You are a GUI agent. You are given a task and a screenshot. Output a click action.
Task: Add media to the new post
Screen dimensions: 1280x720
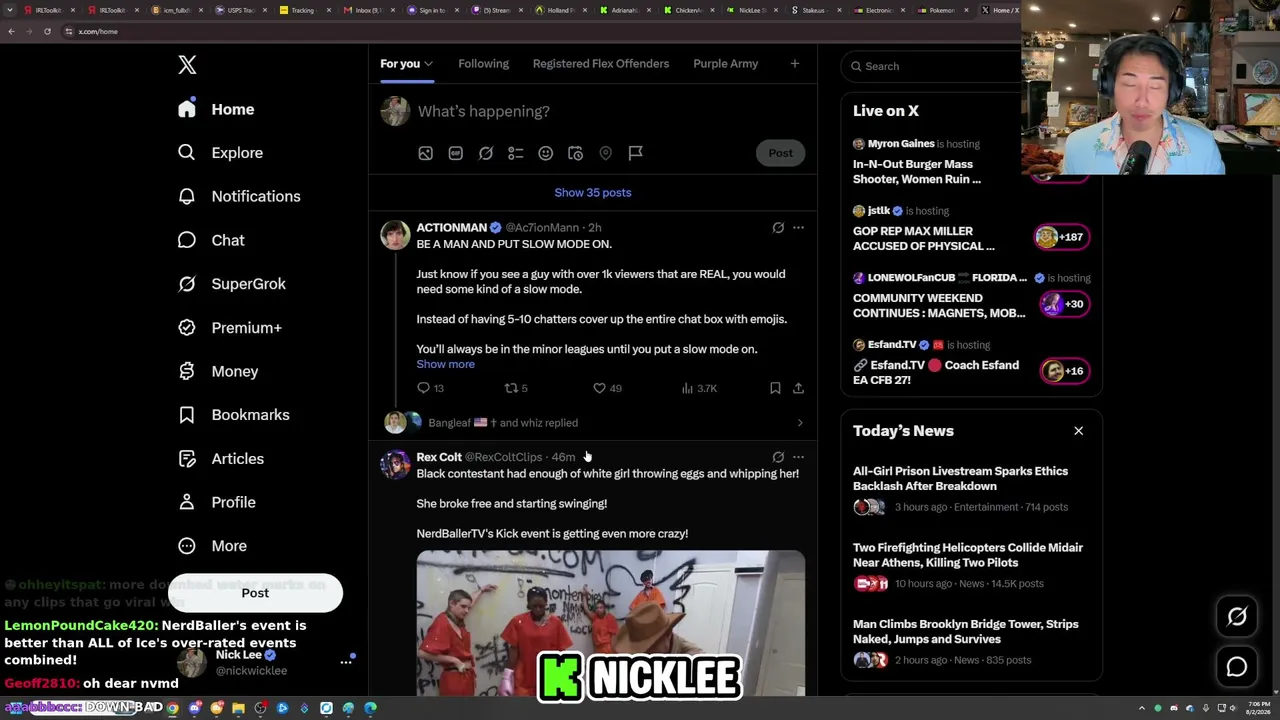click(425, 153)
